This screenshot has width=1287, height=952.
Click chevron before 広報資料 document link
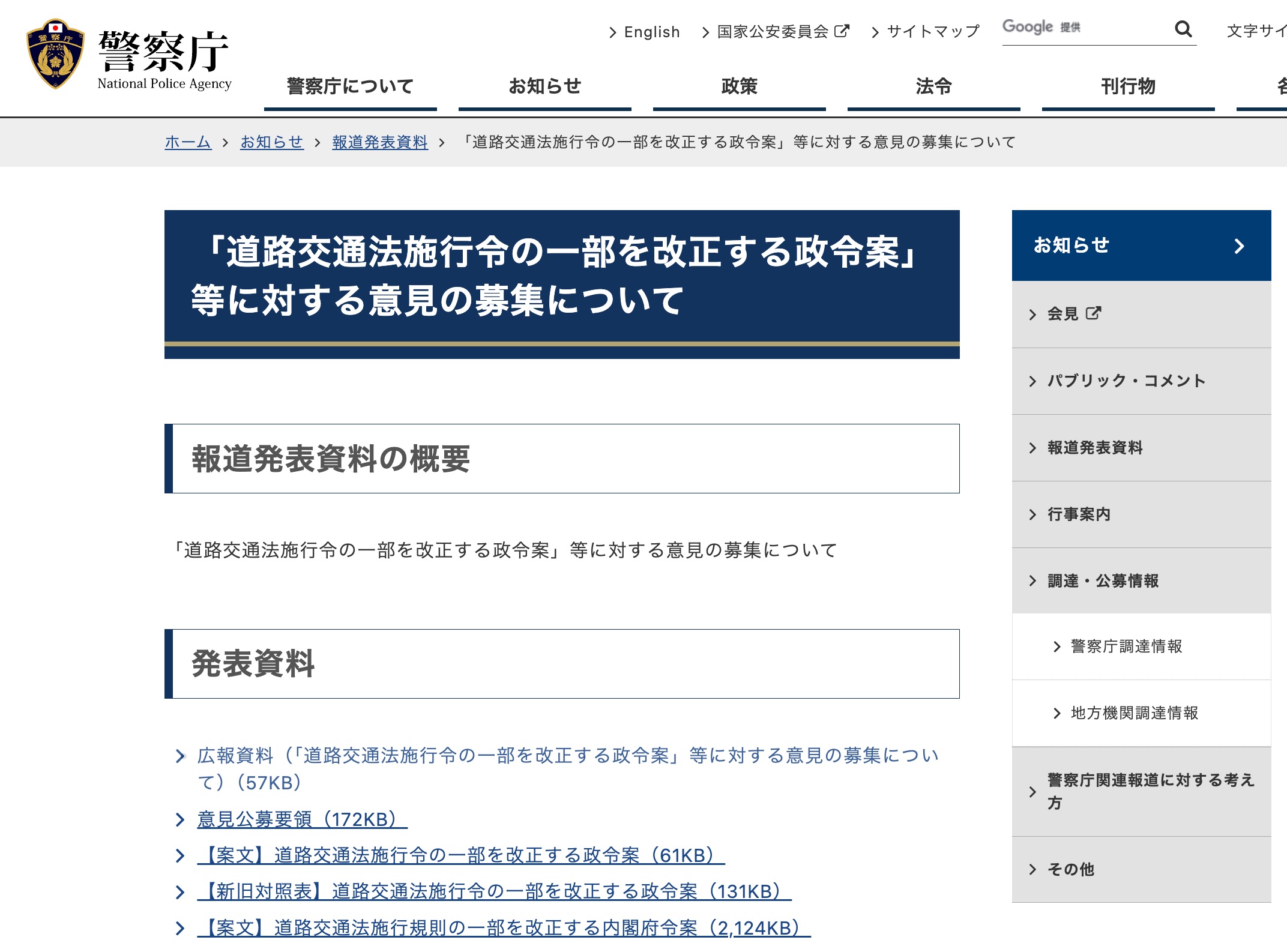180,756
